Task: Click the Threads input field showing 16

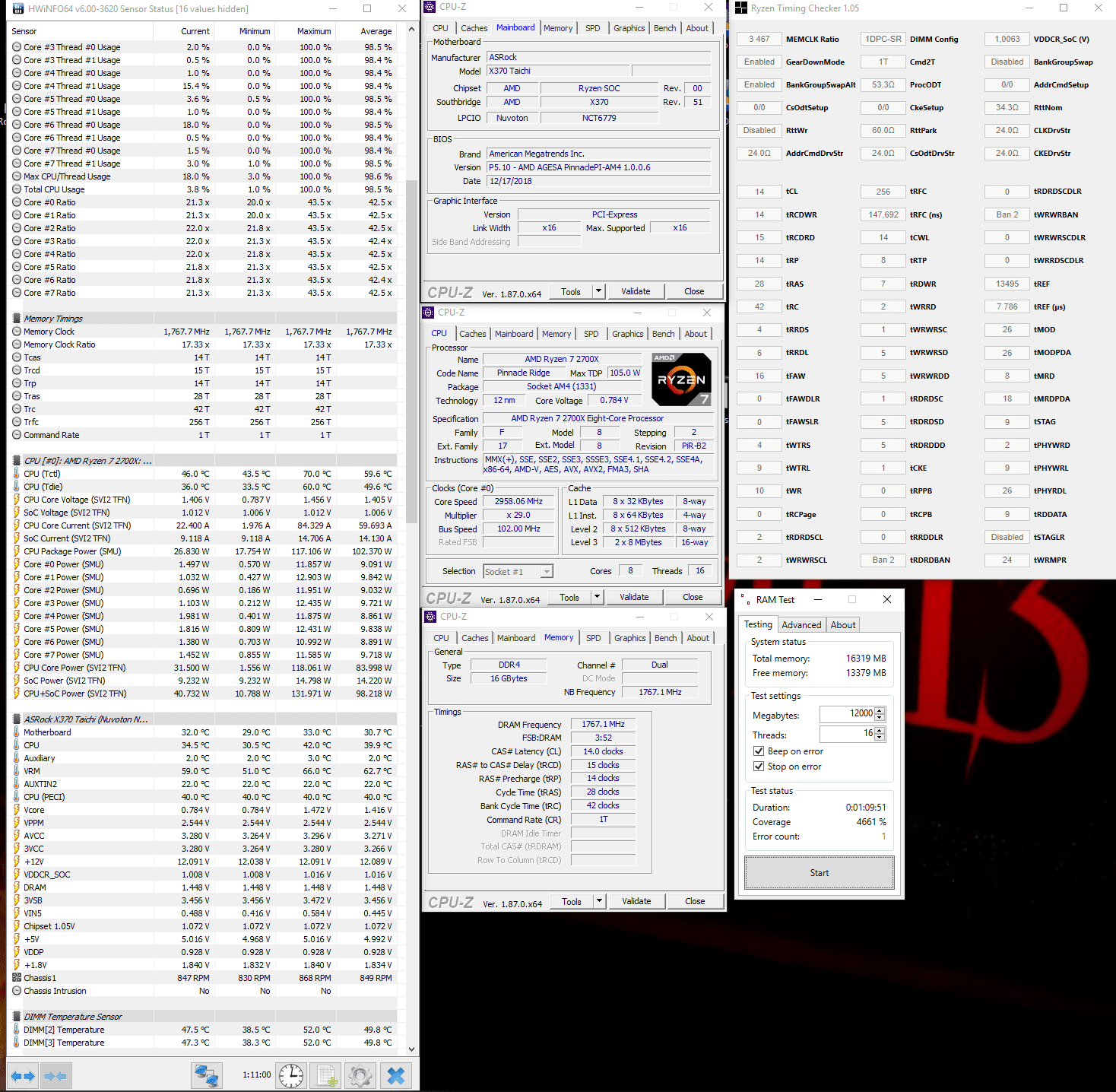Action: coord(847,734)
